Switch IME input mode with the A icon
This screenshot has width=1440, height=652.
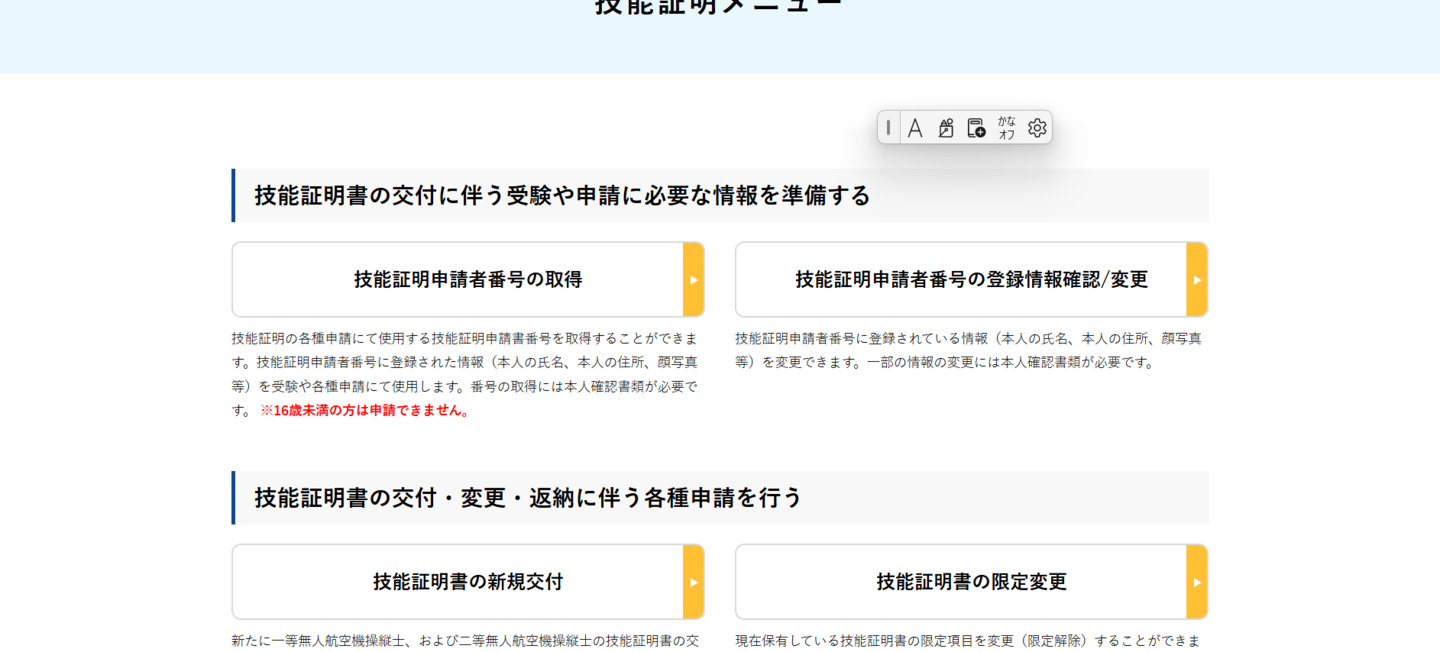point(914,128)
